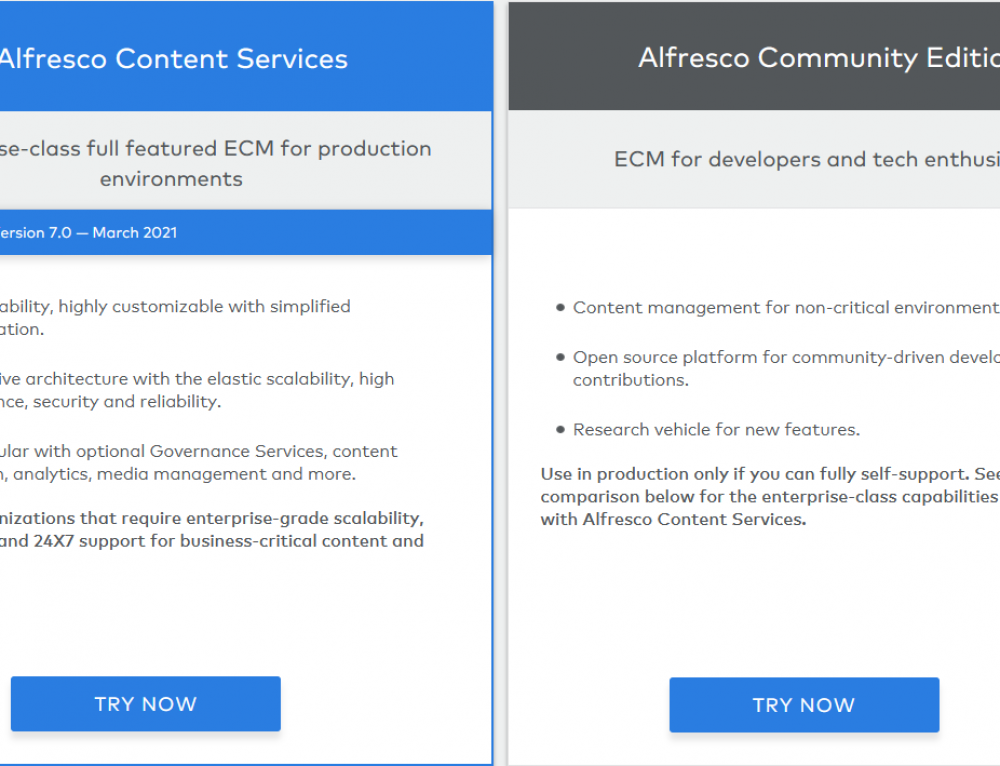This screenshot has width=1000, height=766.
Task: Click the with Alfresco Content Services bold text
Action: click(x=673, y=519)
